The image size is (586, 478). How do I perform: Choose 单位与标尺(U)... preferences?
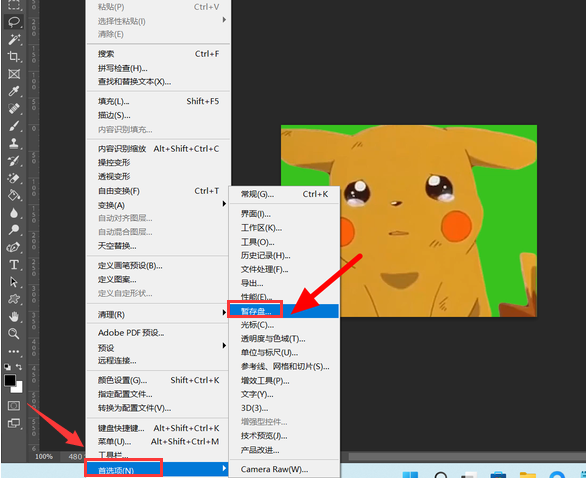pyautogui.click(x=284, y=353)
